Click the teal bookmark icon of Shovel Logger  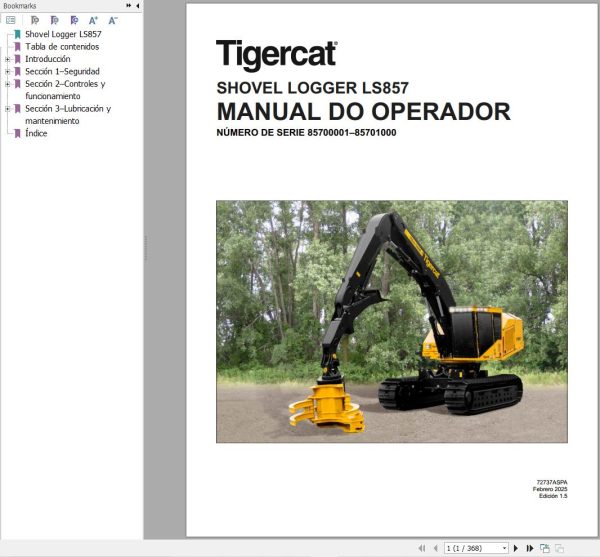pos(17,34)
